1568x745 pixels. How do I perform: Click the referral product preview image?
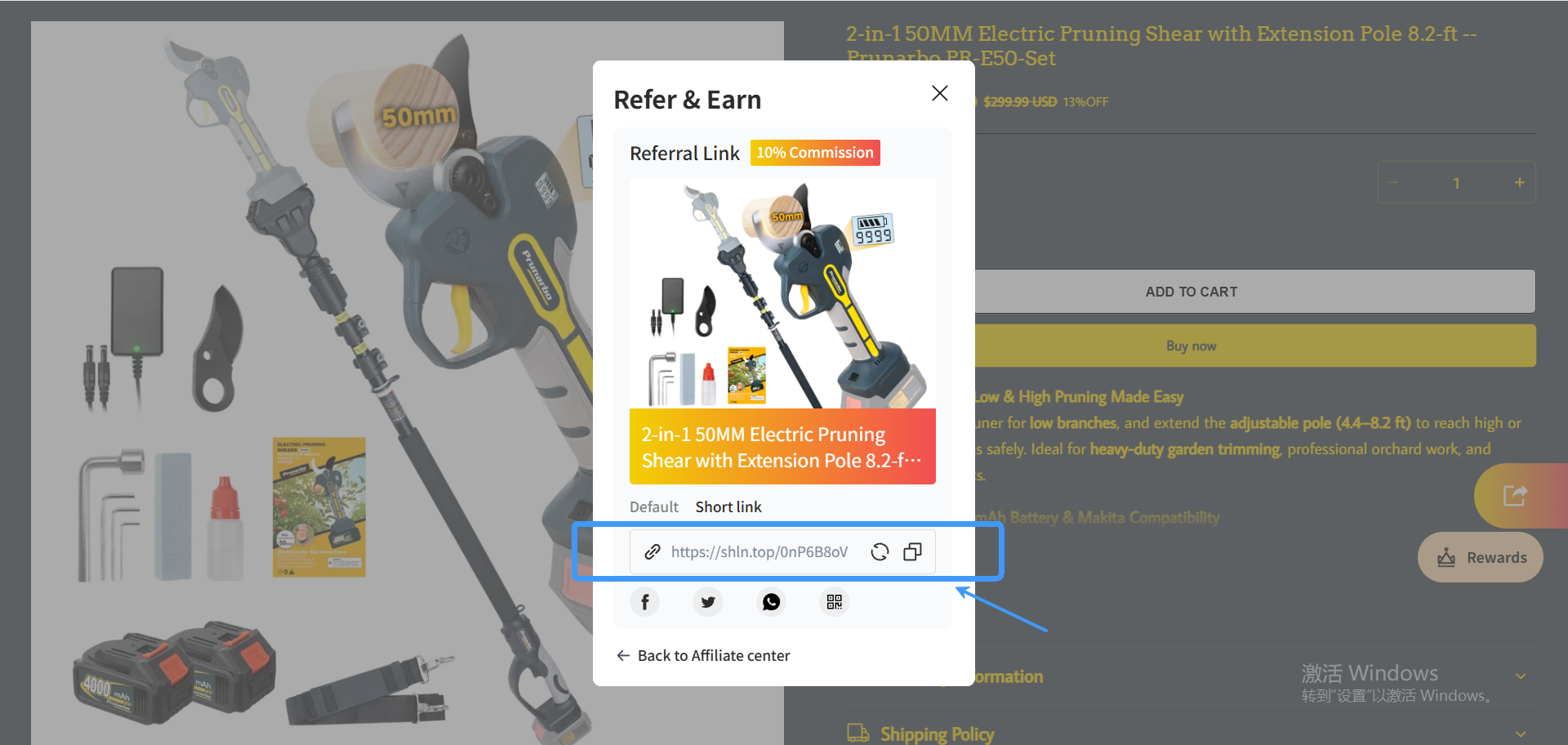click(x=782, y=293)
